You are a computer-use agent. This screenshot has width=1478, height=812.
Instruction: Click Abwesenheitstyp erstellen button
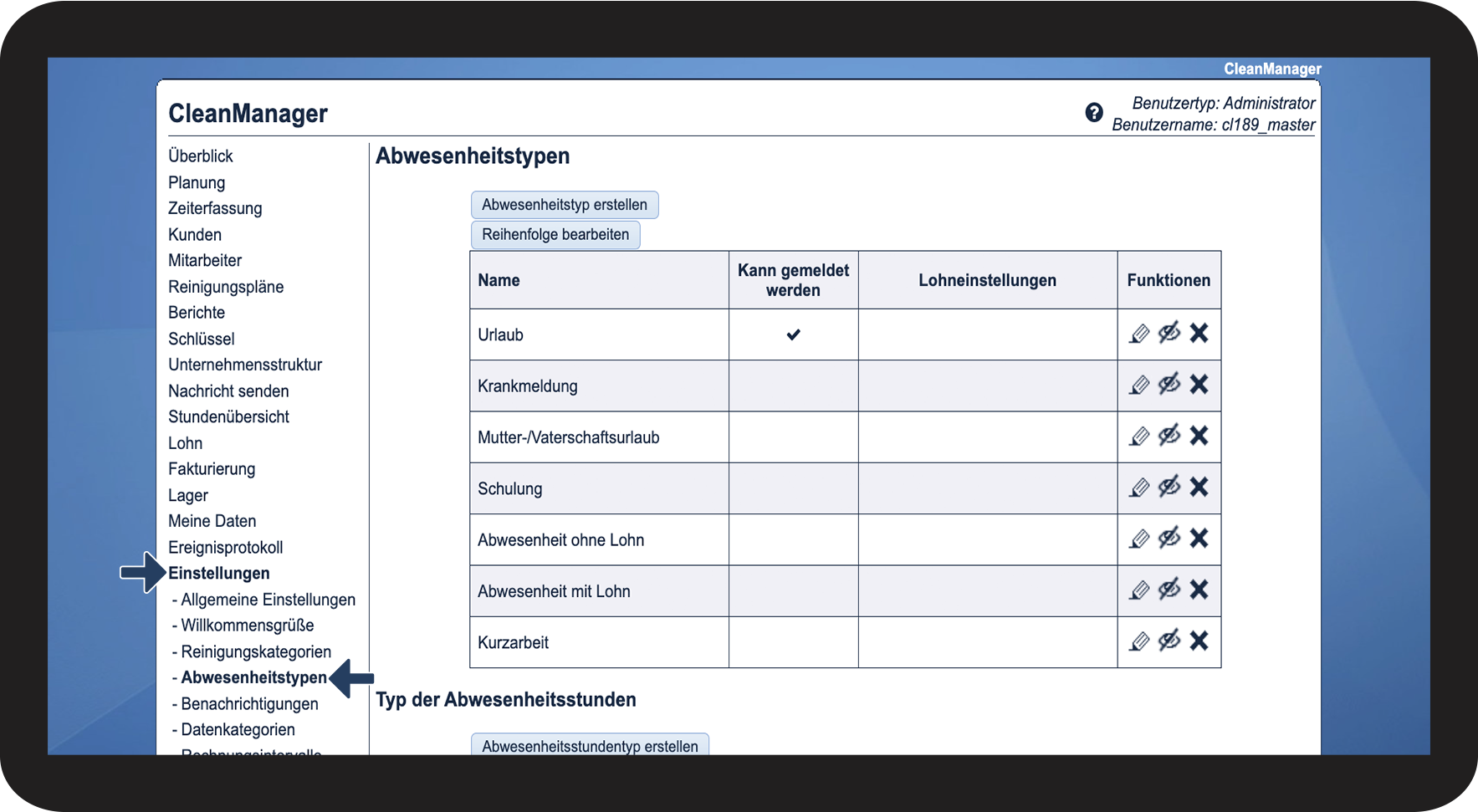pyautogui.click(x=565, y=205)
